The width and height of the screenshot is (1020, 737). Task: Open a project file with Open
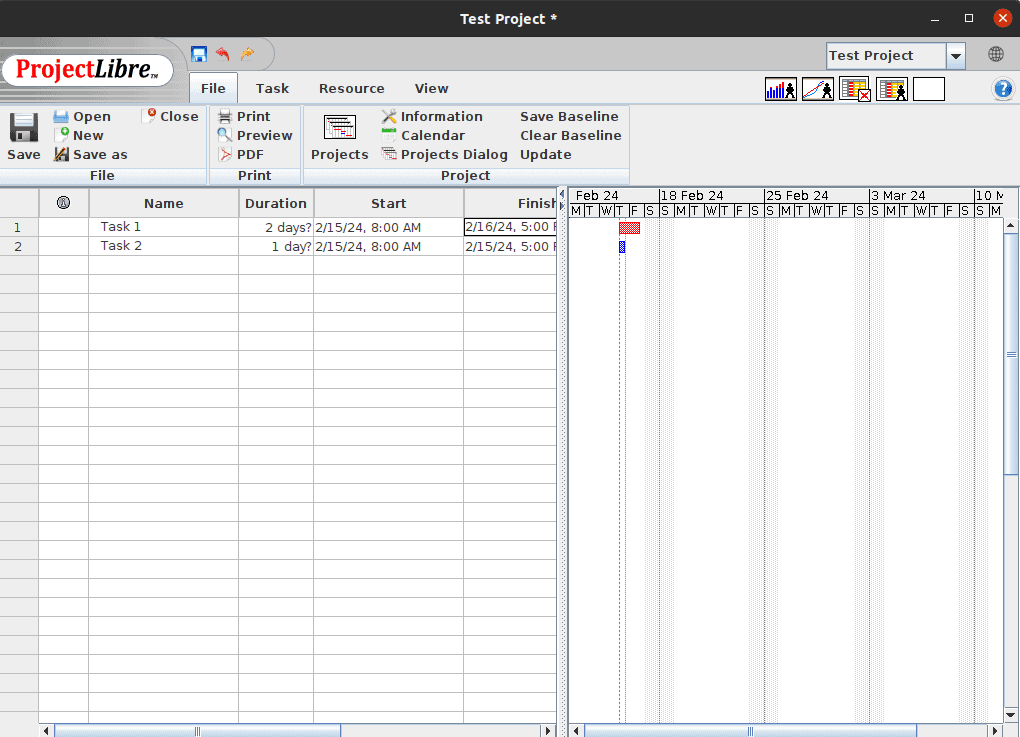83,116
